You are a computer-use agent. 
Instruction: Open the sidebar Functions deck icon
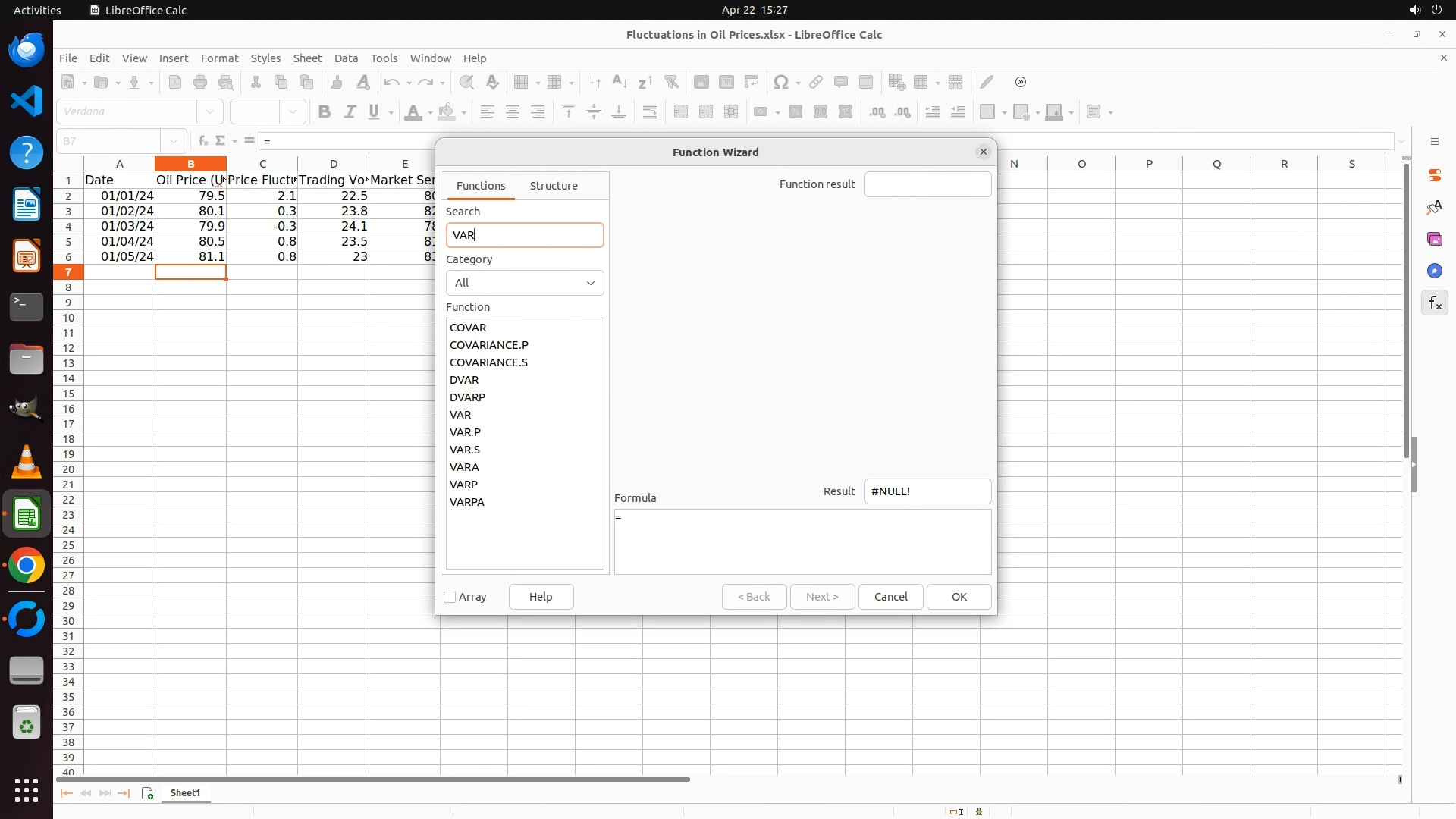(1434, 303)
